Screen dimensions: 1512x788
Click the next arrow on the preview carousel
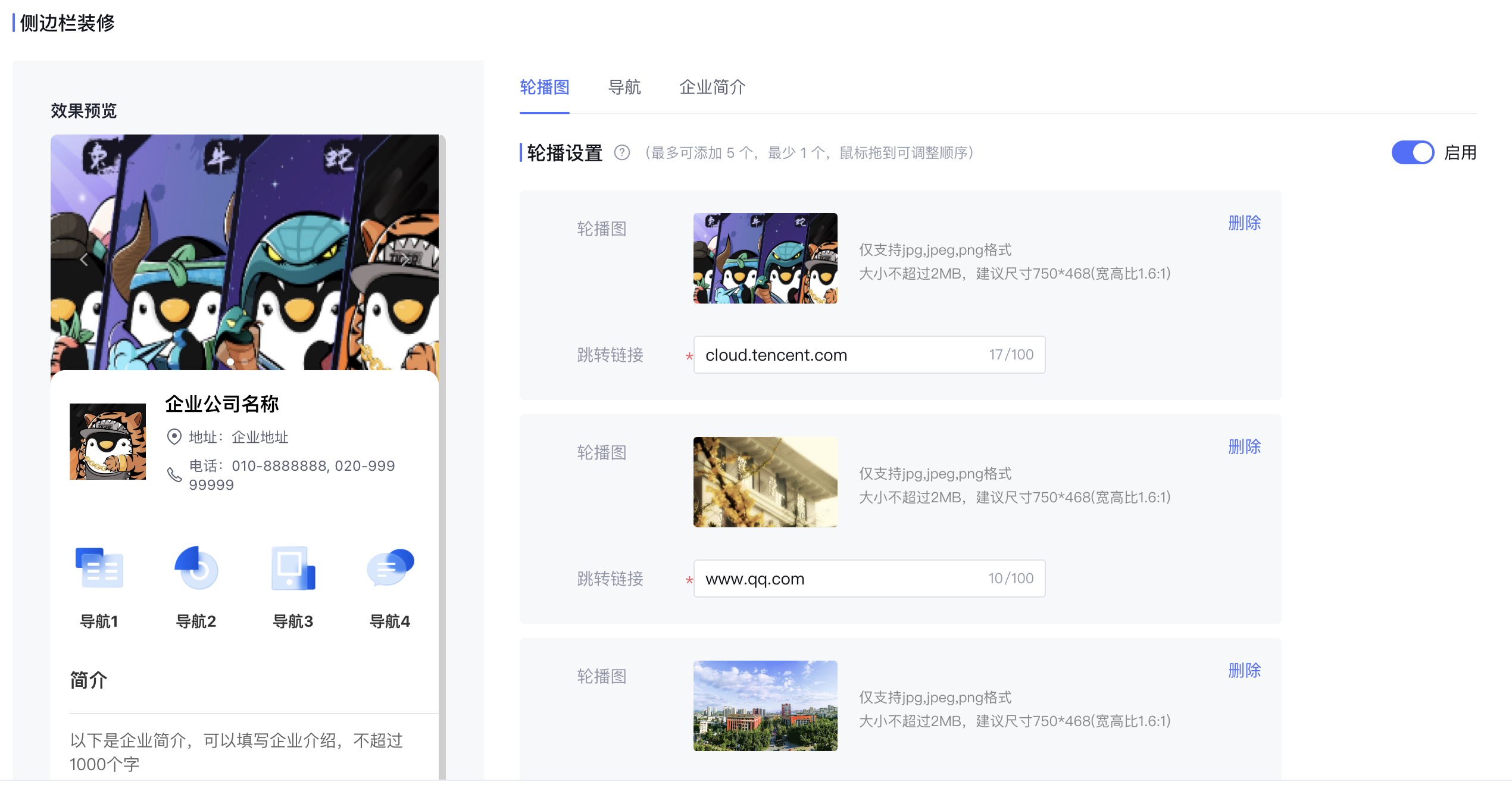click(x=405, y=259)
